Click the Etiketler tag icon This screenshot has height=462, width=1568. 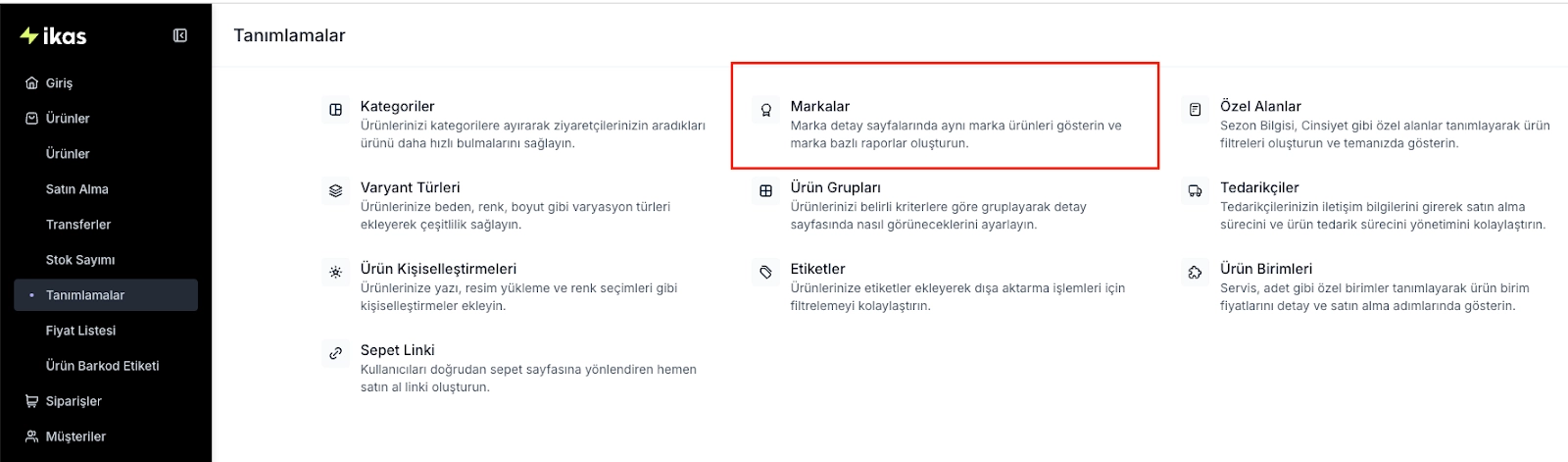pyautogui.click(x=766, y=273)
